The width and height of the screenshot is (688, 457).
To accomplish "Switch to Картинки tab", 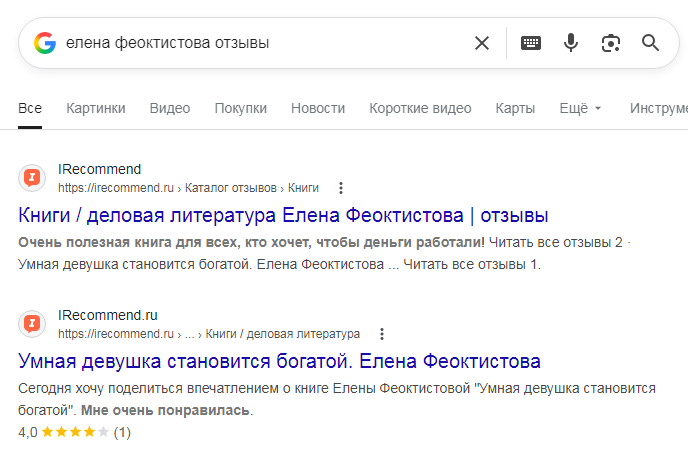I will click(x=96, y=108).
